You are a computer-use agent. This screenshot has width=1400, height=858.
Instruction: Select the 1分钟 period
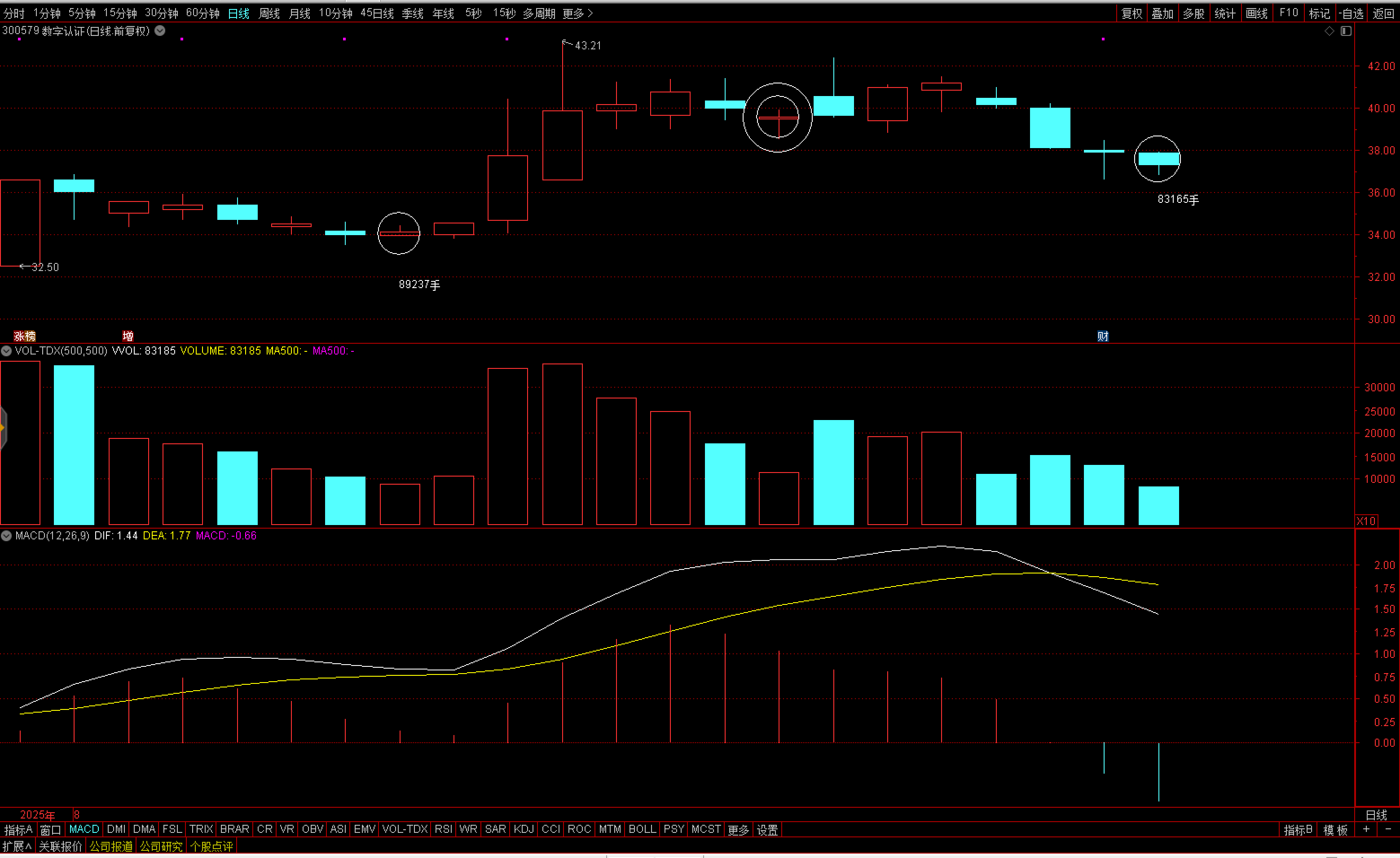[47, 13]
